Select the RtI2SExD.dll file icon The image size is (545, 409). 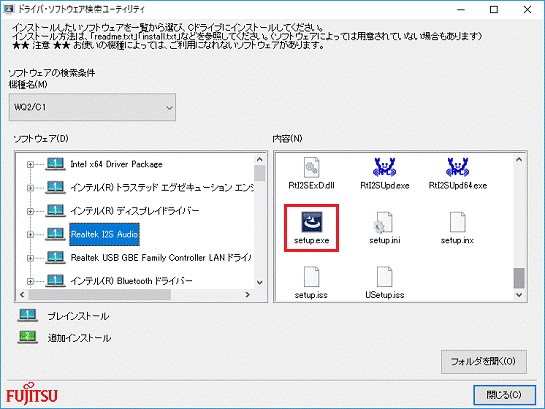click(x=311, y=167)
